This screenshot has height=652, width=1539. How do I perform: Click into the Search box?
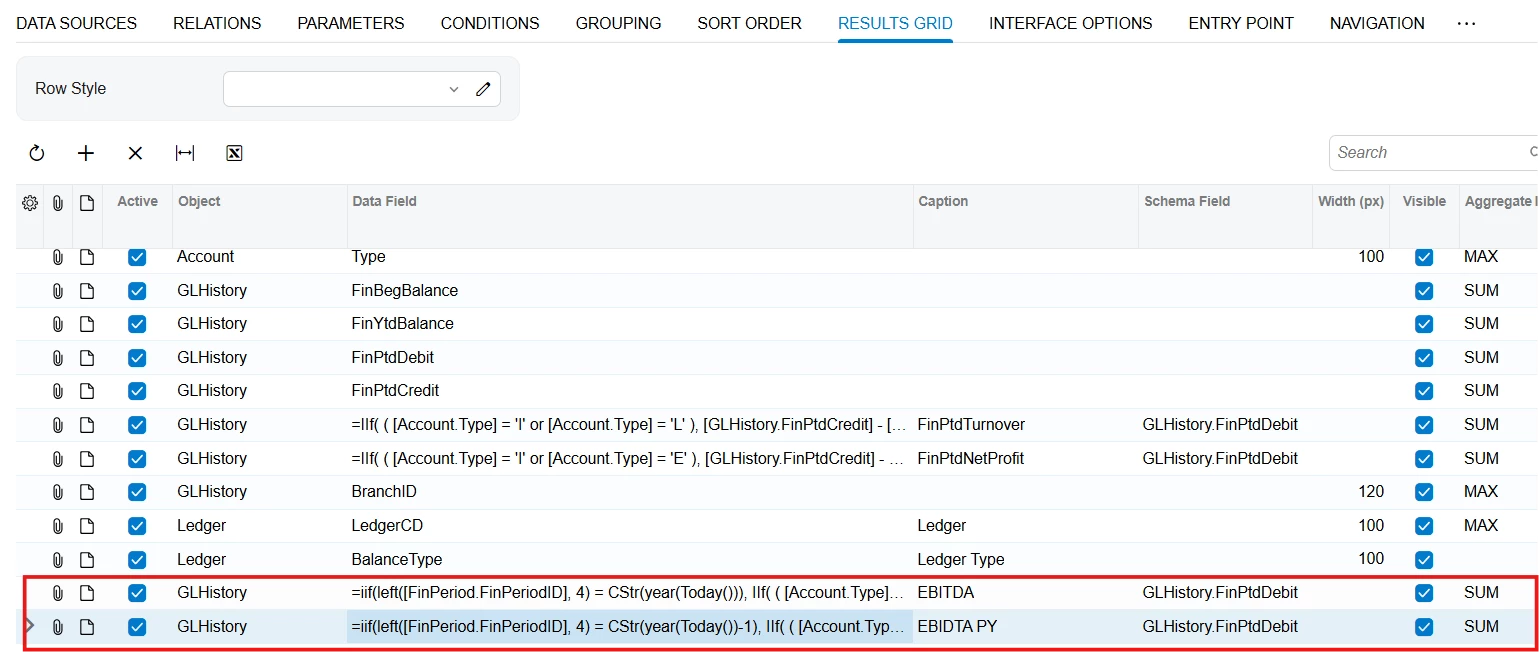(x=1430, y=153)
